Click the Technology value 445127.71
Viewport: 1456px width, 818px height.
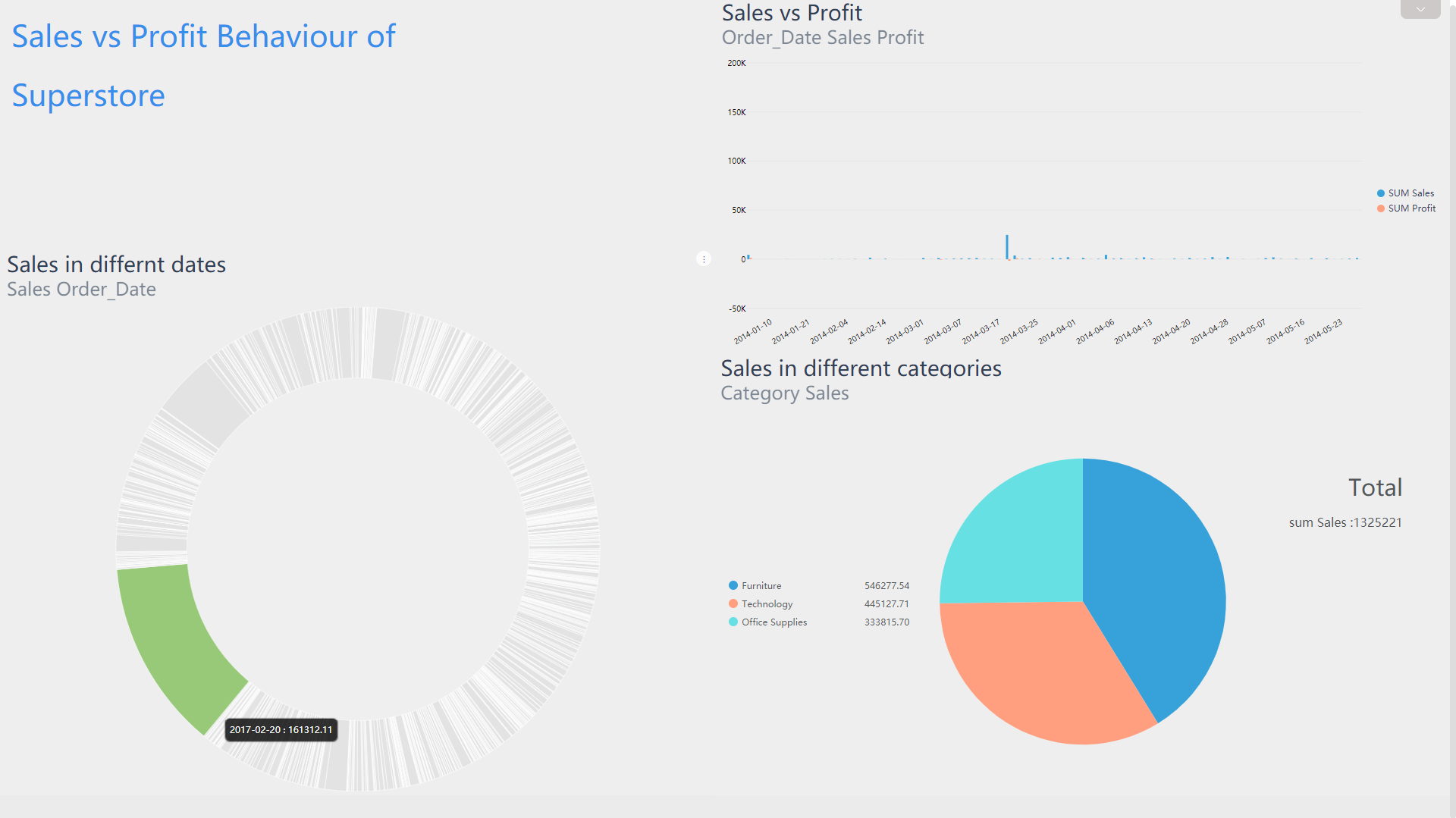tap(886, 604)
